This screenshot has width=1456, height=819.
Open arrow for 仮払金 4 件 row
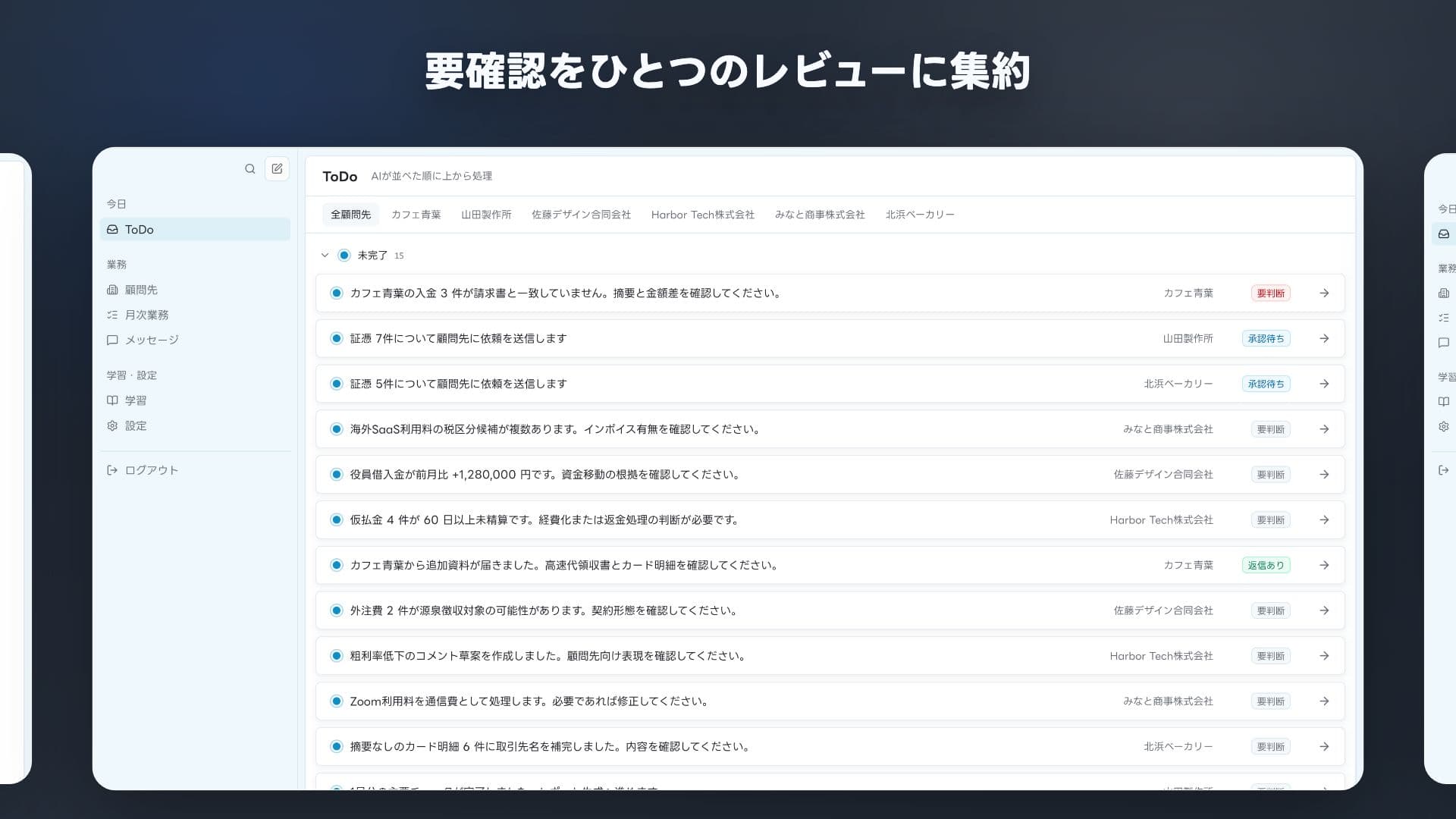(x=1324, y=519)
